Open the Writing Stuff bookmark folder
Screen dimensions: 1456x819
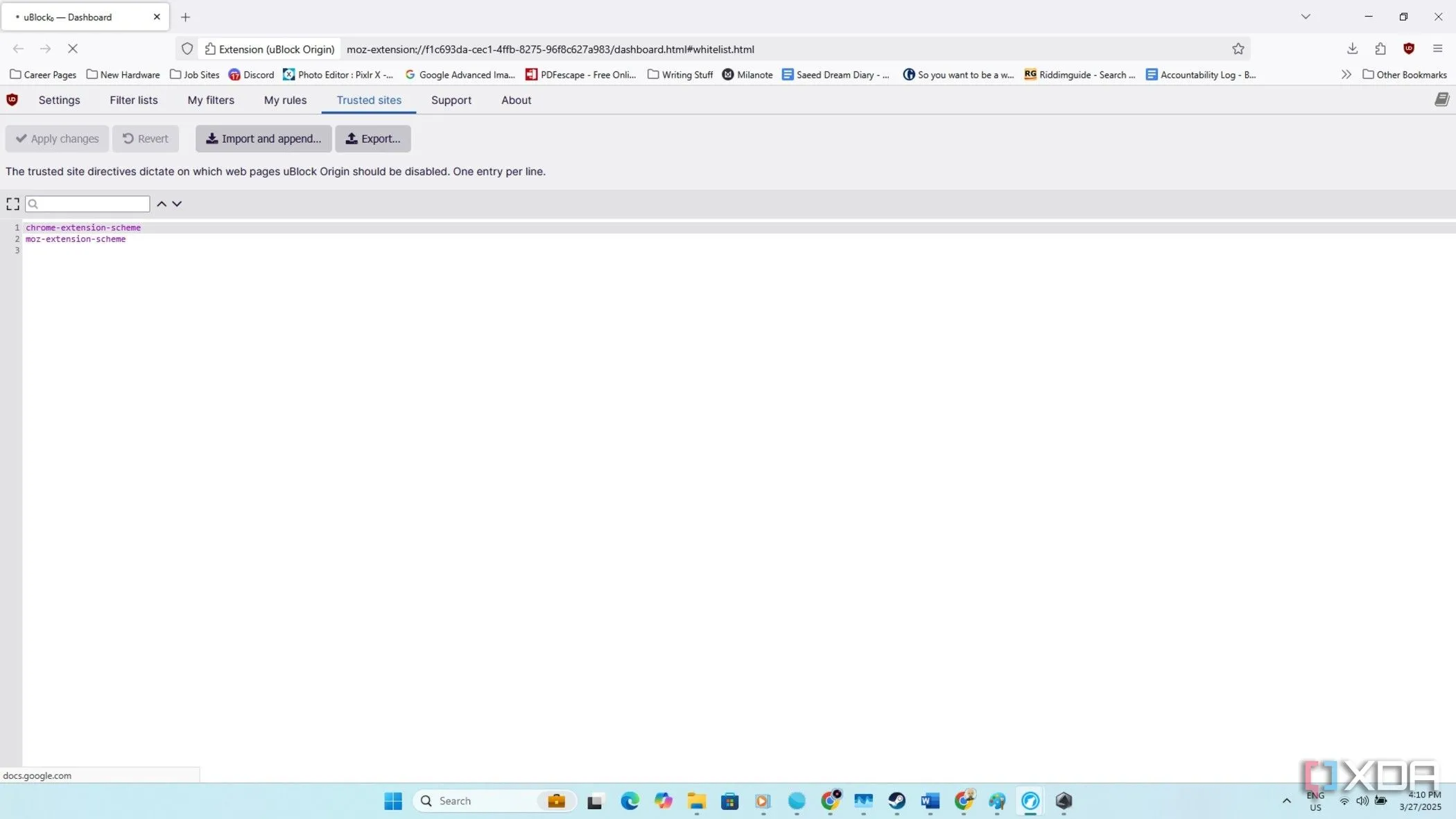pos(680,74)
